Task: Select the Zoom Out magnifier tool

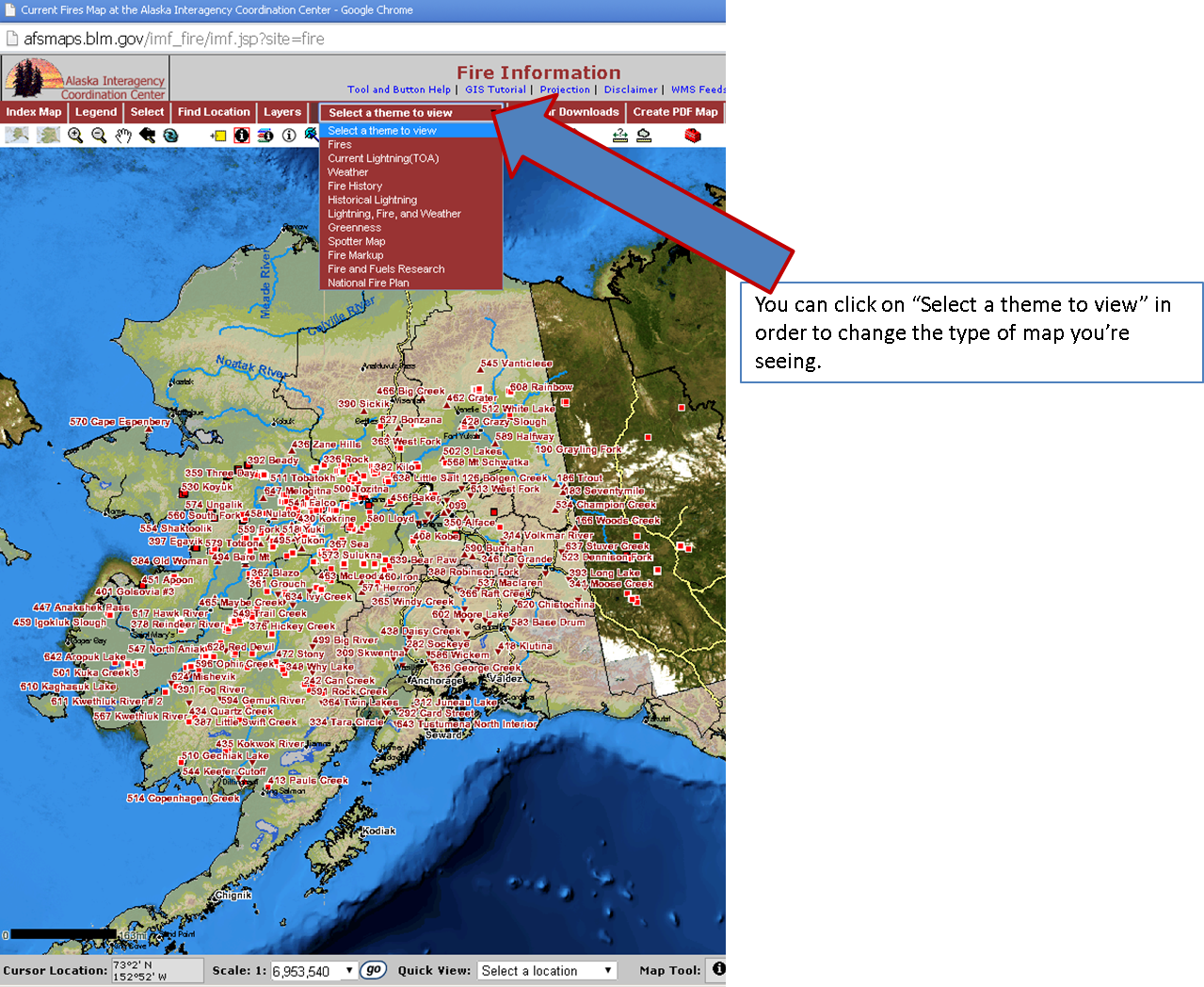Action: click(x=99, y=136)
